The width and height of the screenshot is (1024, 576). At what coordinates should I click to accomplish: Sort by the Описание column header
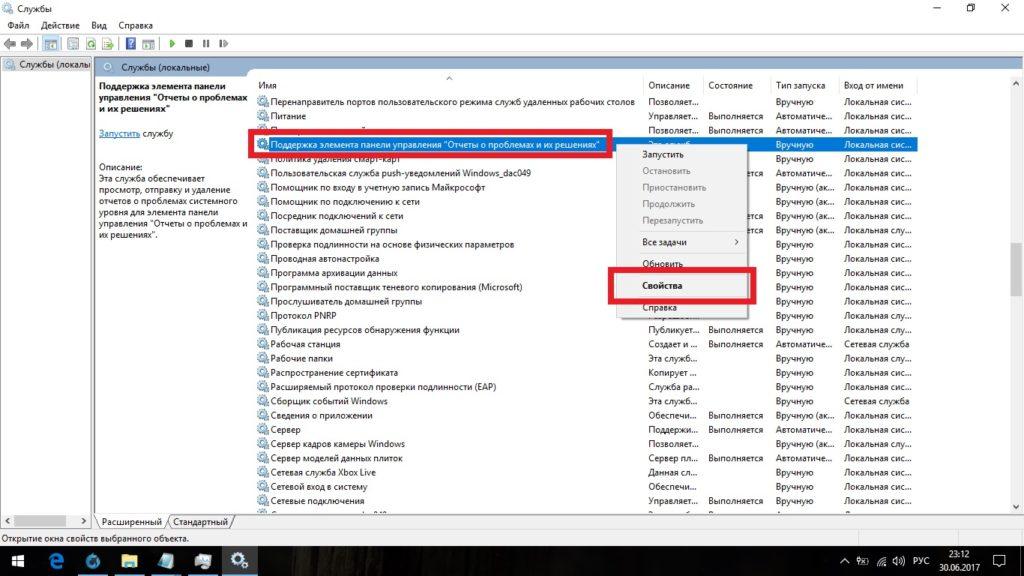tap(673, 86)
